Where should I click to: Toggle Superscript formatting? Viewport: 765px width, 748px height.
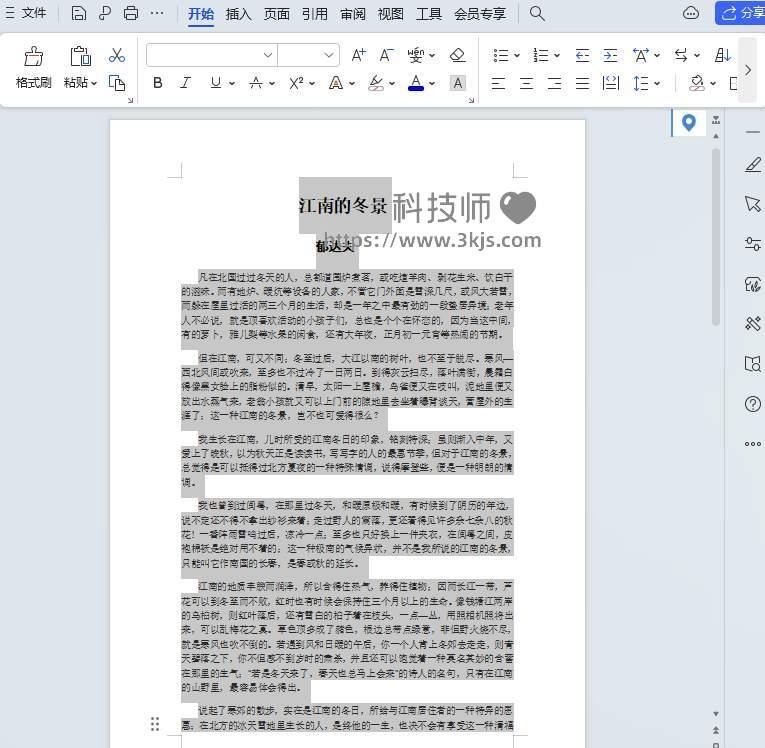click(x=296, y=83)
